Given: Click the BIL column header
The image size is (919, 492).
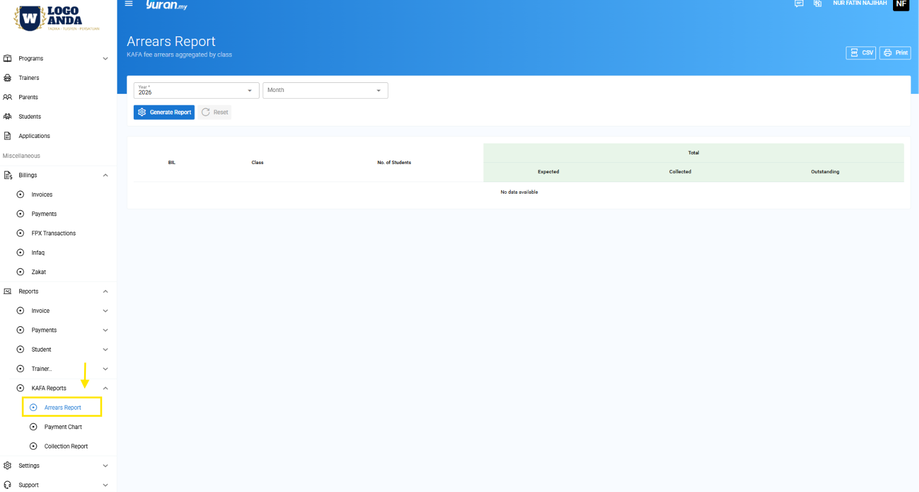Looking at the screenshot, I should [x=172, y=162].
